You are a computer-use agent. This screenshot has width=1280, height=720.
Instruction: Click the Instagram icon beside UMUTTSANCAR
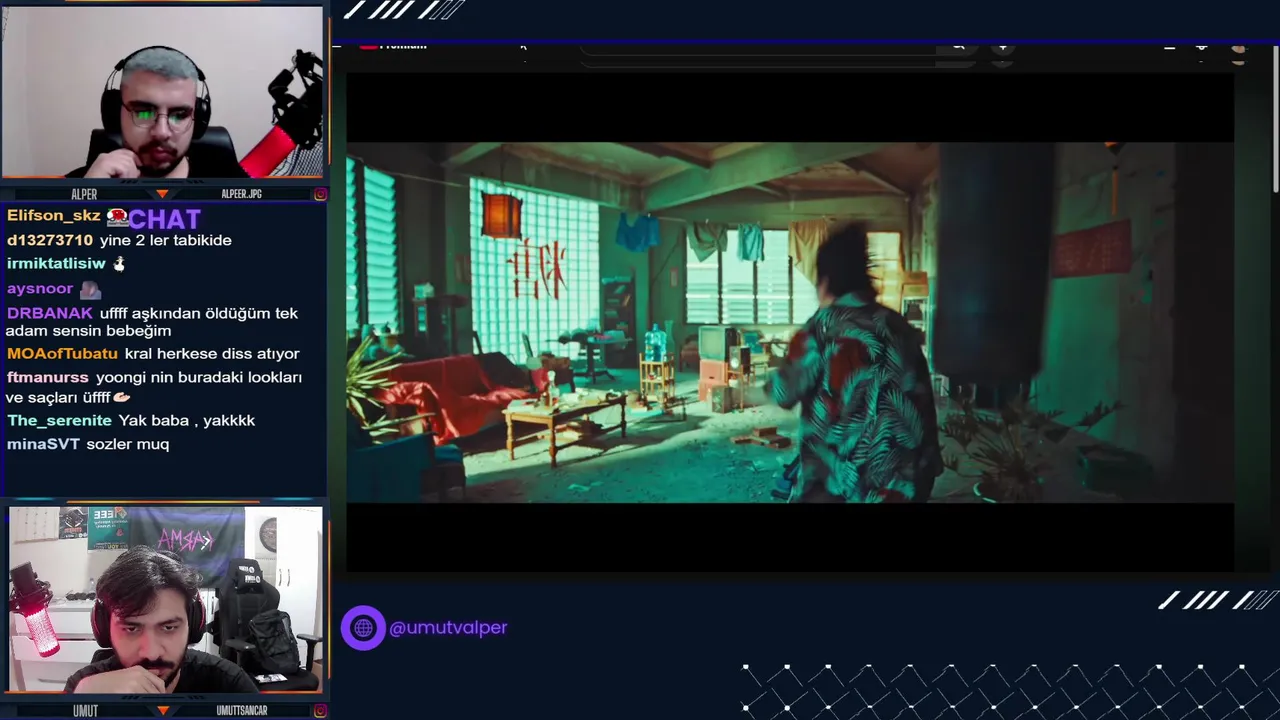(x=320, y=711)
